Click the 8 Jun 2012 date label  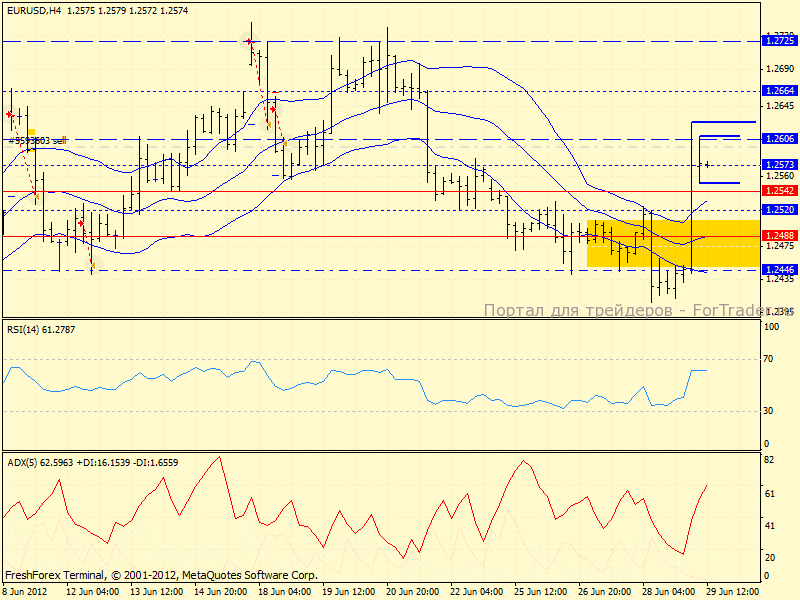click(x=26, y=592)
